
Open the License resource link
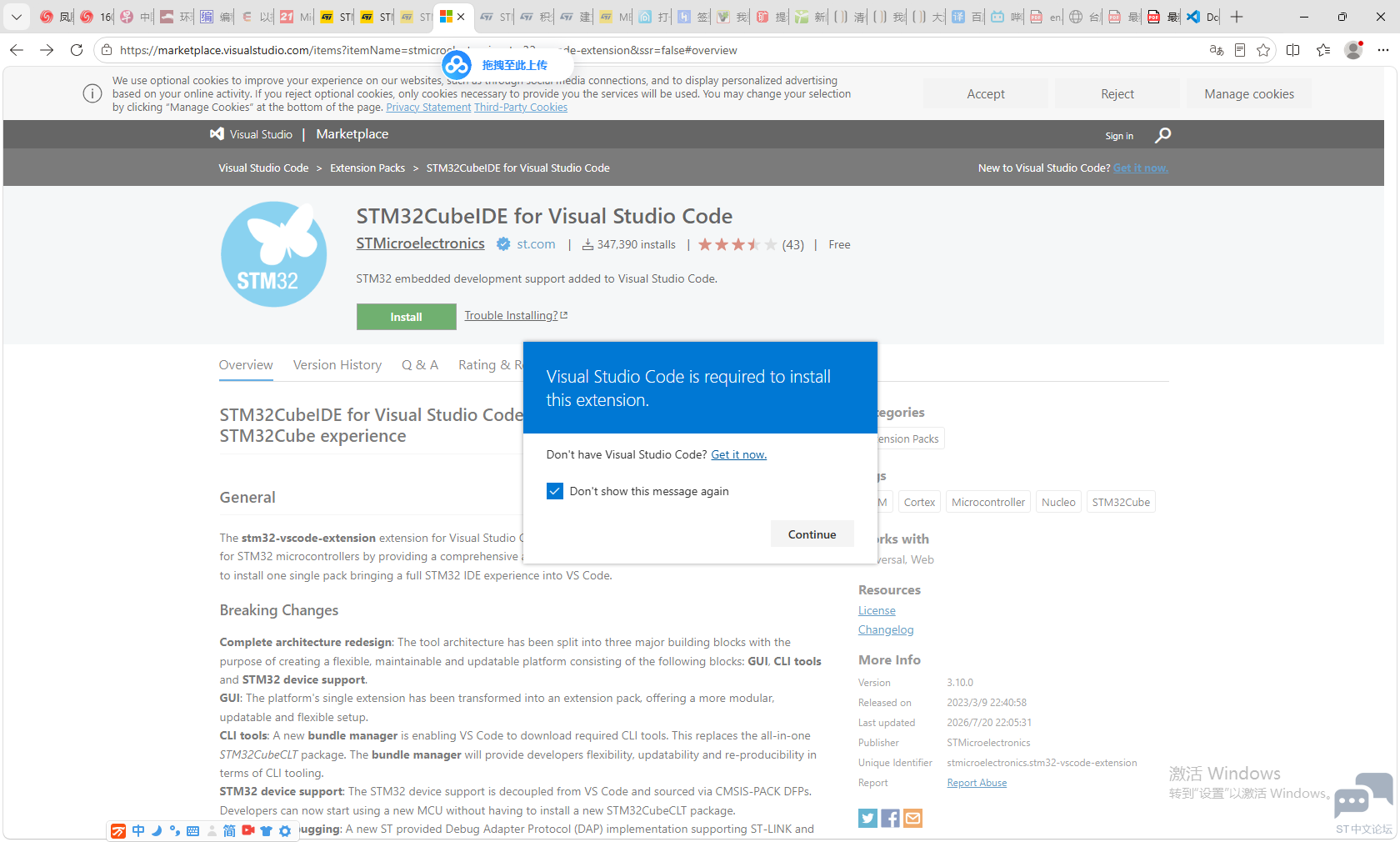[x=877, y=610]
